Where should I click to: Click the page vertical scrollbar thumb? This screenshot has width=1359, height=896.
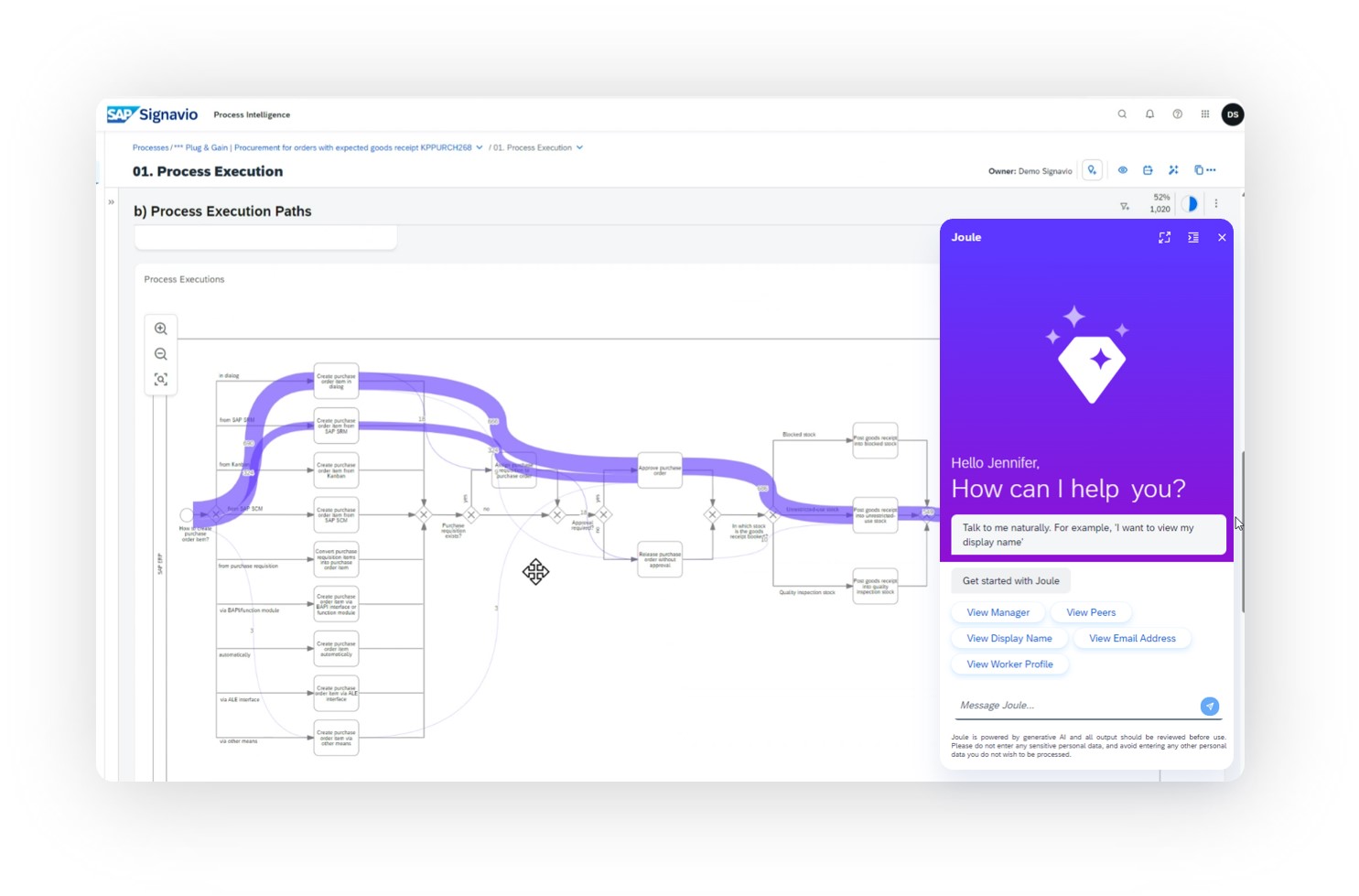click(1243, 531)
